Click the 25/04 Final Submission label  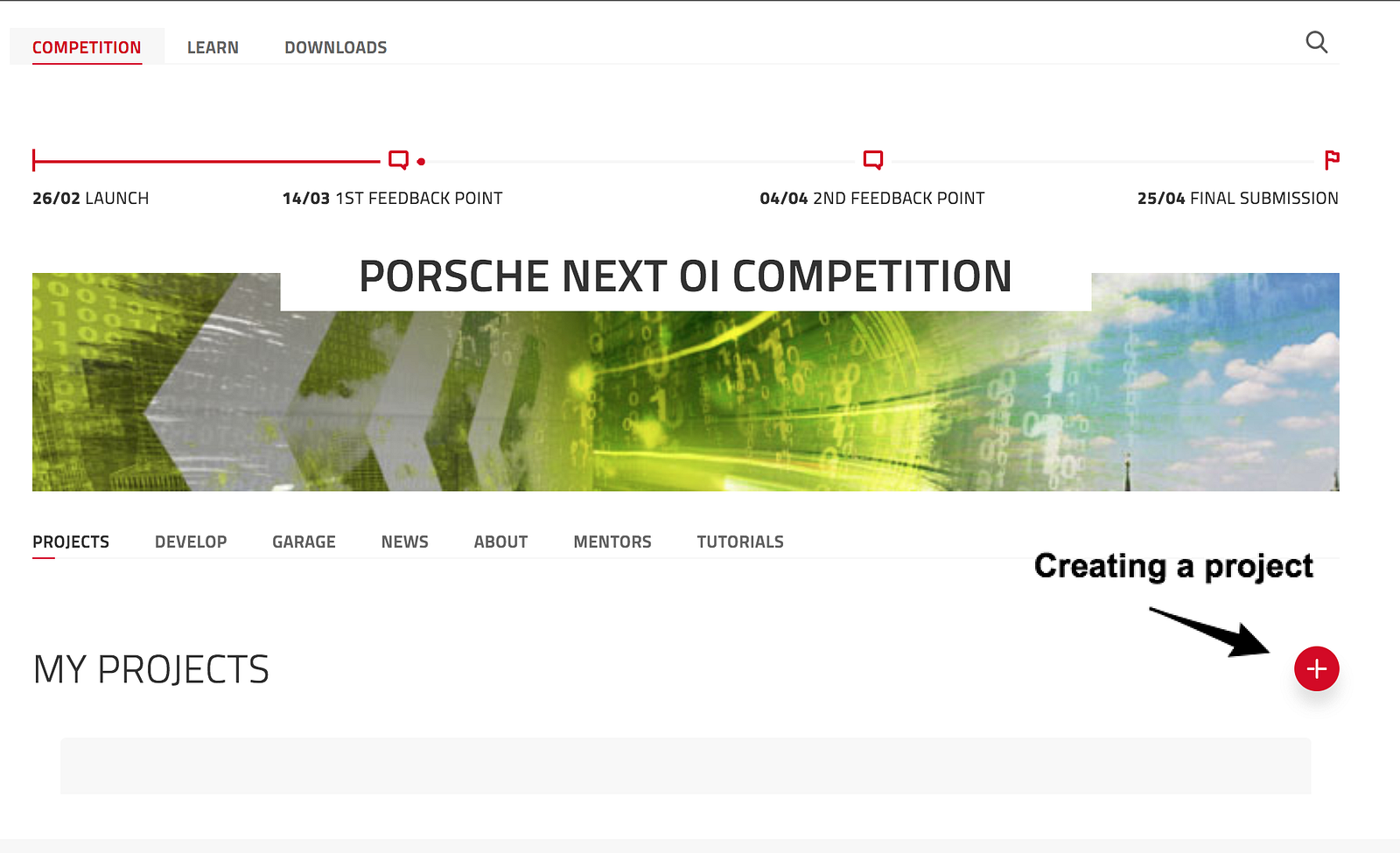(x=1238, y=199)
